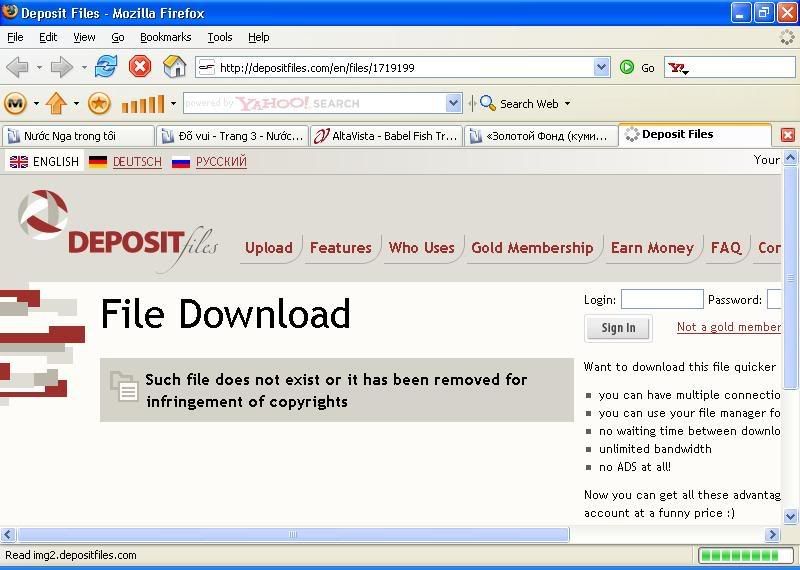The width and height of the screenshot is (800, 570).
Task: Click the star bookmark icon in toolbar
Action: tap(99, 103)
